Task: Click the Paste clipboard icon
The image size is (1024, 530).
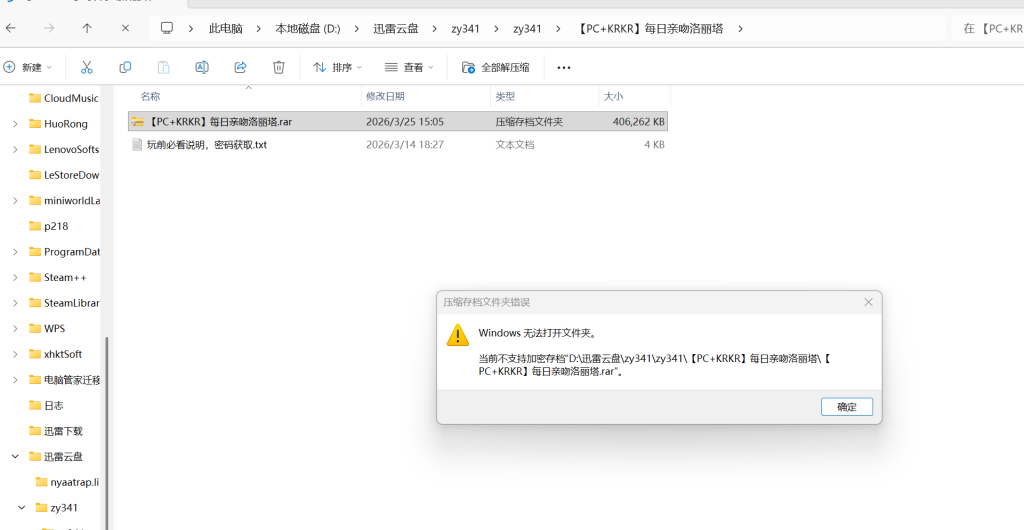Action: coord(163,67)
